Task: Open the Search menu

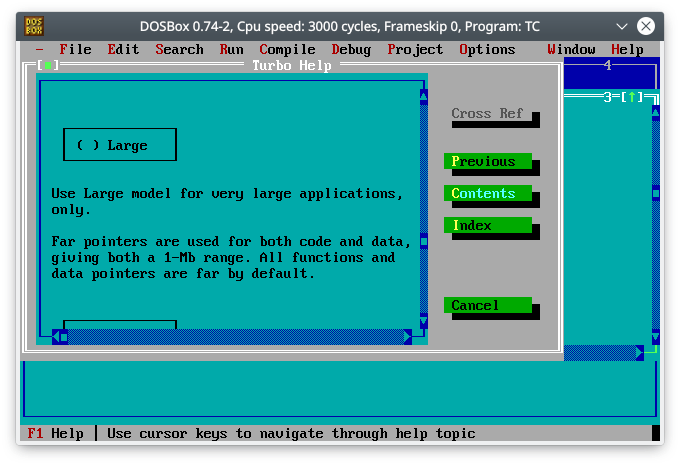Action: coord(180,49)
